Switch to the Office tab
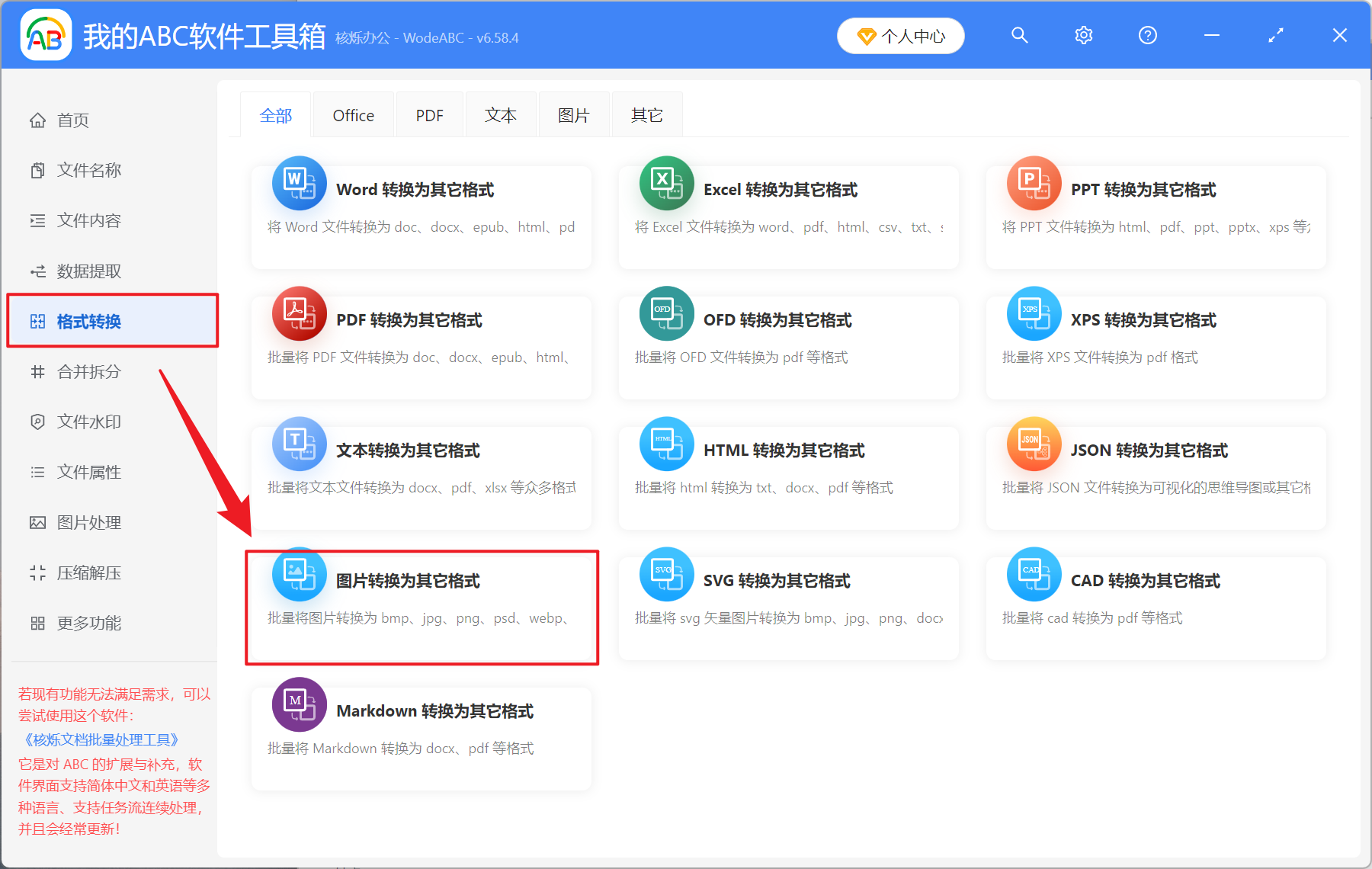The height and width of the screenshot is (869, 1372). click(353, 114)
